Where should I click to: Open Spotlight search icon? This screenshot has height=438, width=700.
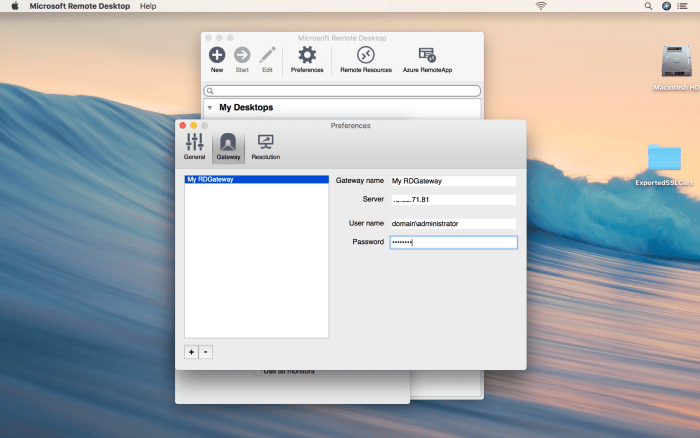(x=648, y=6)
